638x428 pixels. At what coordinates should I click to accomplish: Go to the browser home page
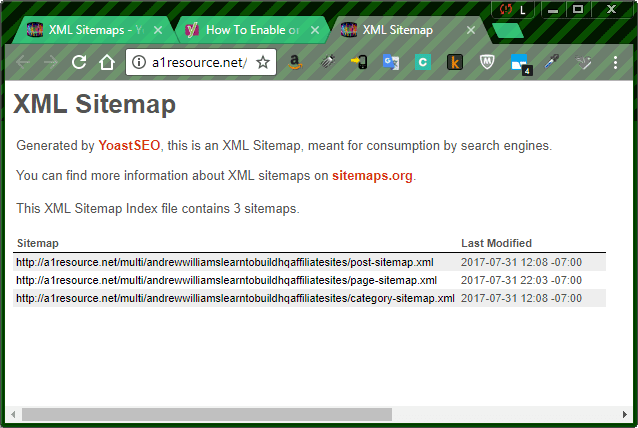click(x=107, y=62)
